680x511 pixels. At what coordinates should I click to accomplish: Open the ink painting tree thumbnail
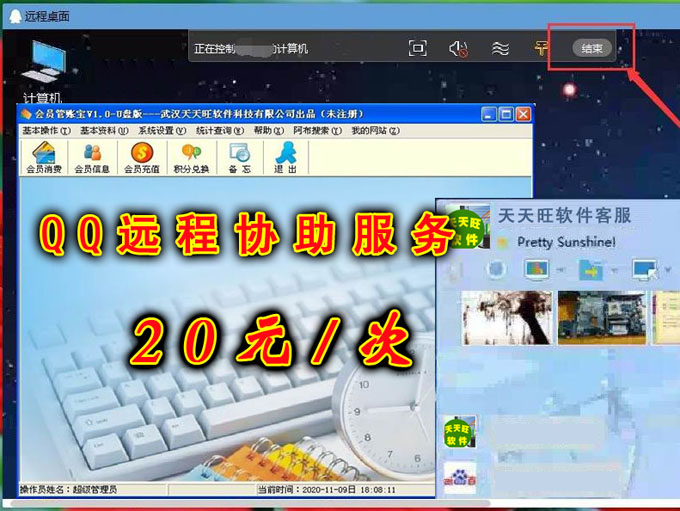coord(507,318)
